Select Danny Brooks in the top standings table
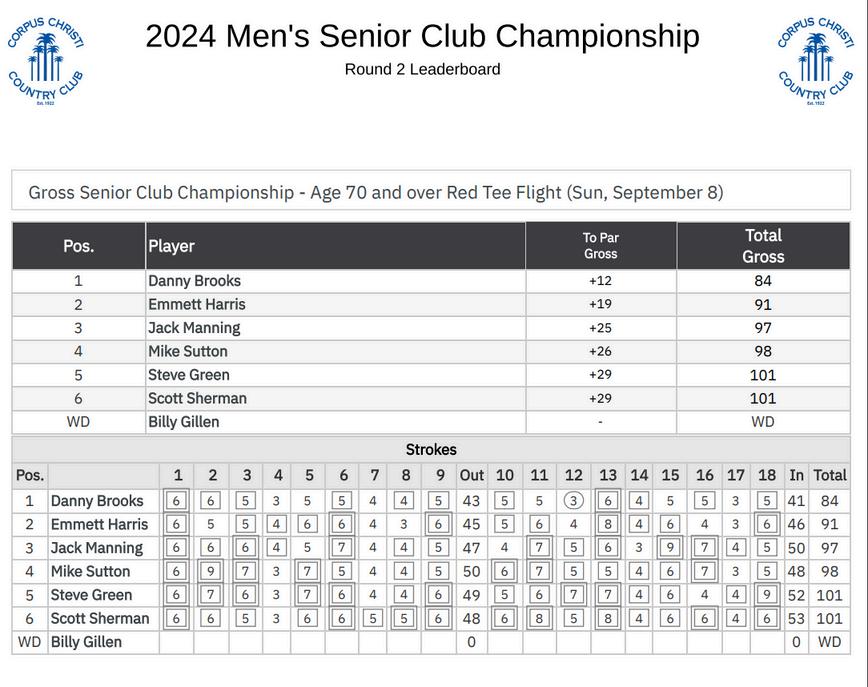The image size is (868, 687). 194,281
